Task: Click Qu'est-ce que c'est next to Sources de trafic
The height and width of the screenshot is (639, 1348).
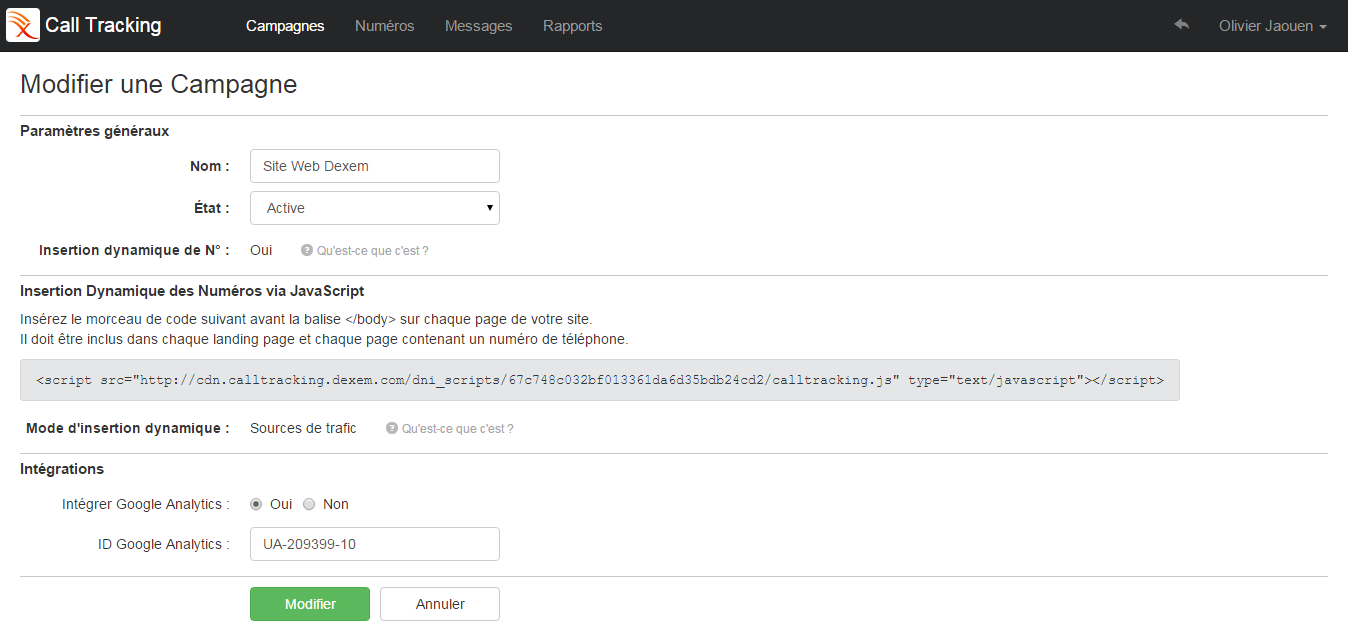Action: tap(456, 428)
